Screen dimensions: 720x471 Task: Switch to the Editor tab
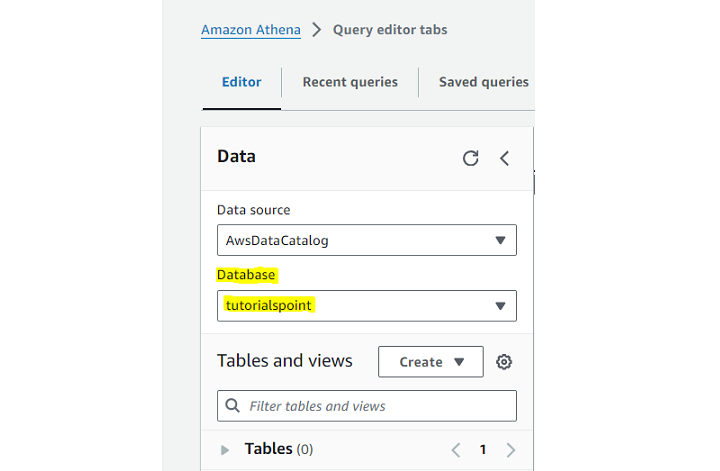click(241, 82)
